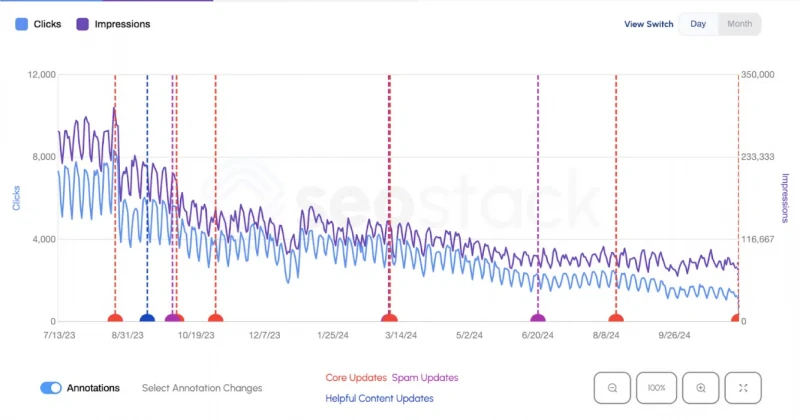800x420 pixels.
Task: Filter by Helpful Content Updates label
Action: coord(380,398)
